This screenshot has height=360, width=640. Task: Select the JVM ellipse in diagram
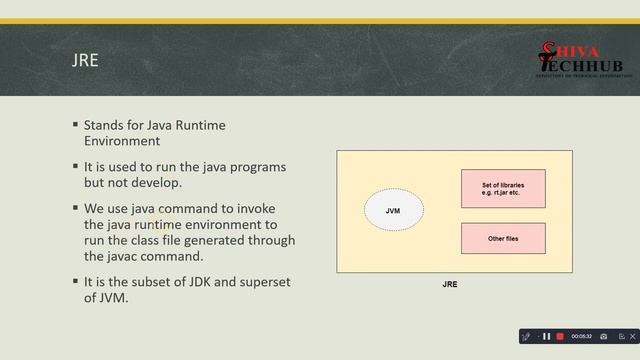coord(394,210)
